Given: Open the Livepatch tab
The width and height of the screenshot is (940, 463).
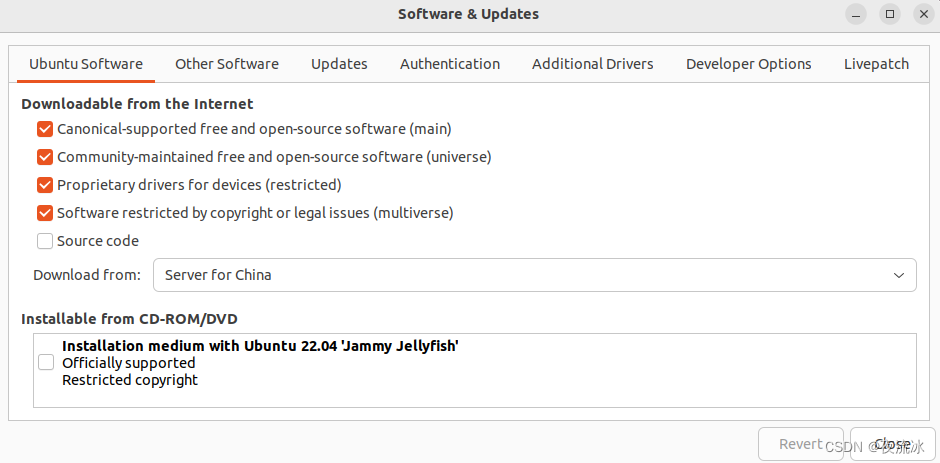Looking at the screenshot, I should click(x=876, y=64).
